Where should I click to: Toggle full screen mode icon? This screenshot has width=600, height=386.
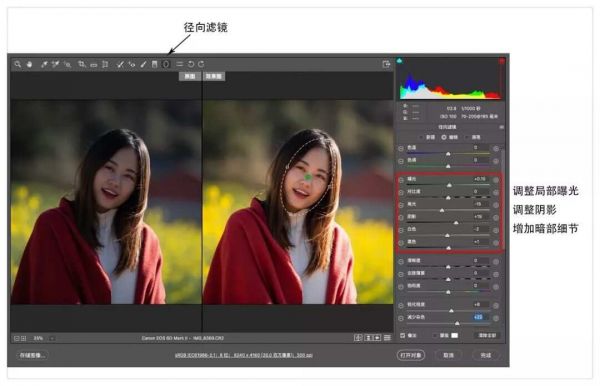(386, 64)
